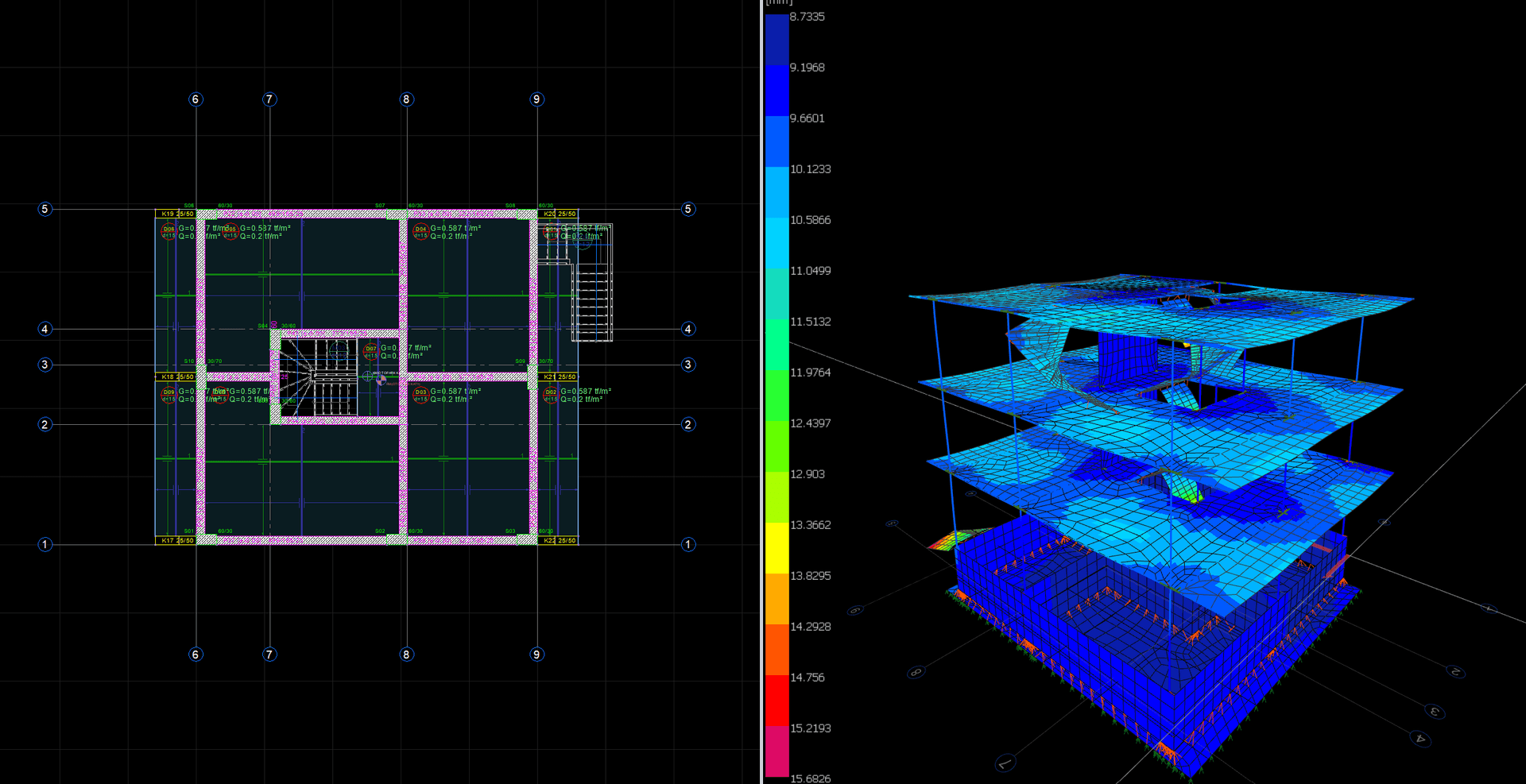
Task: Select bottom axis bubble 7
Action: pyautogui.click(x=269, y=655)
